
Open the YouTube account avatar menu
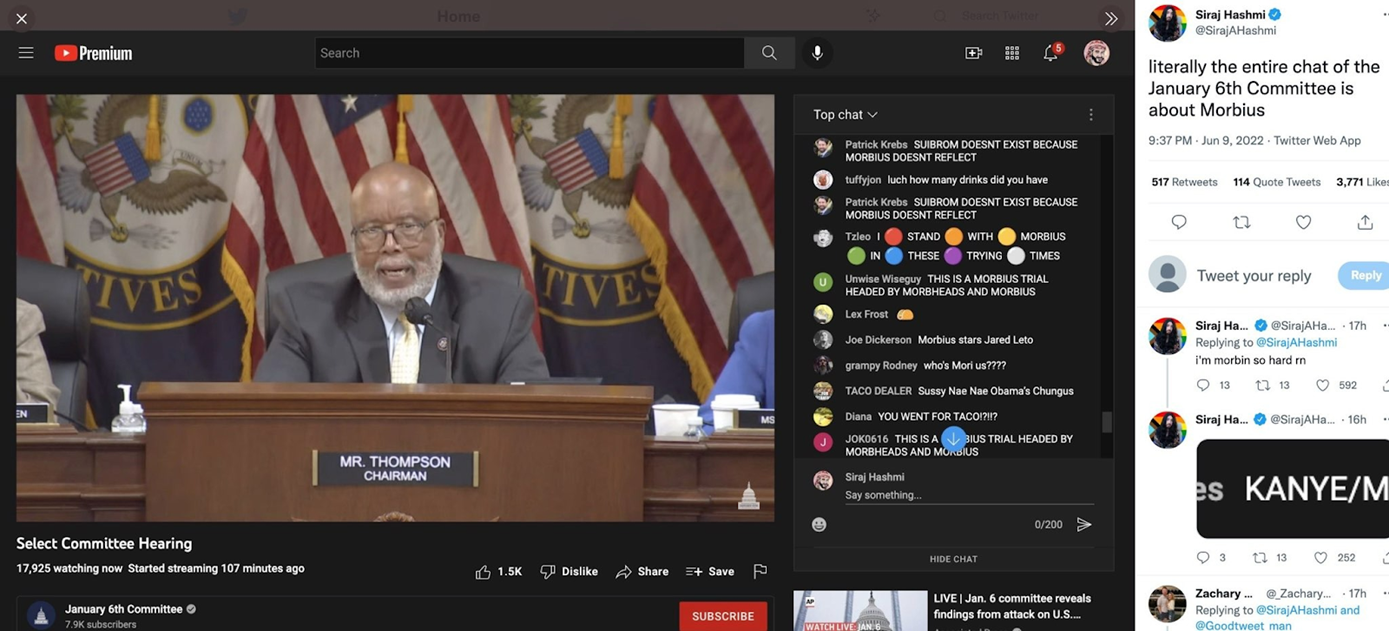tap(1097, 53)
